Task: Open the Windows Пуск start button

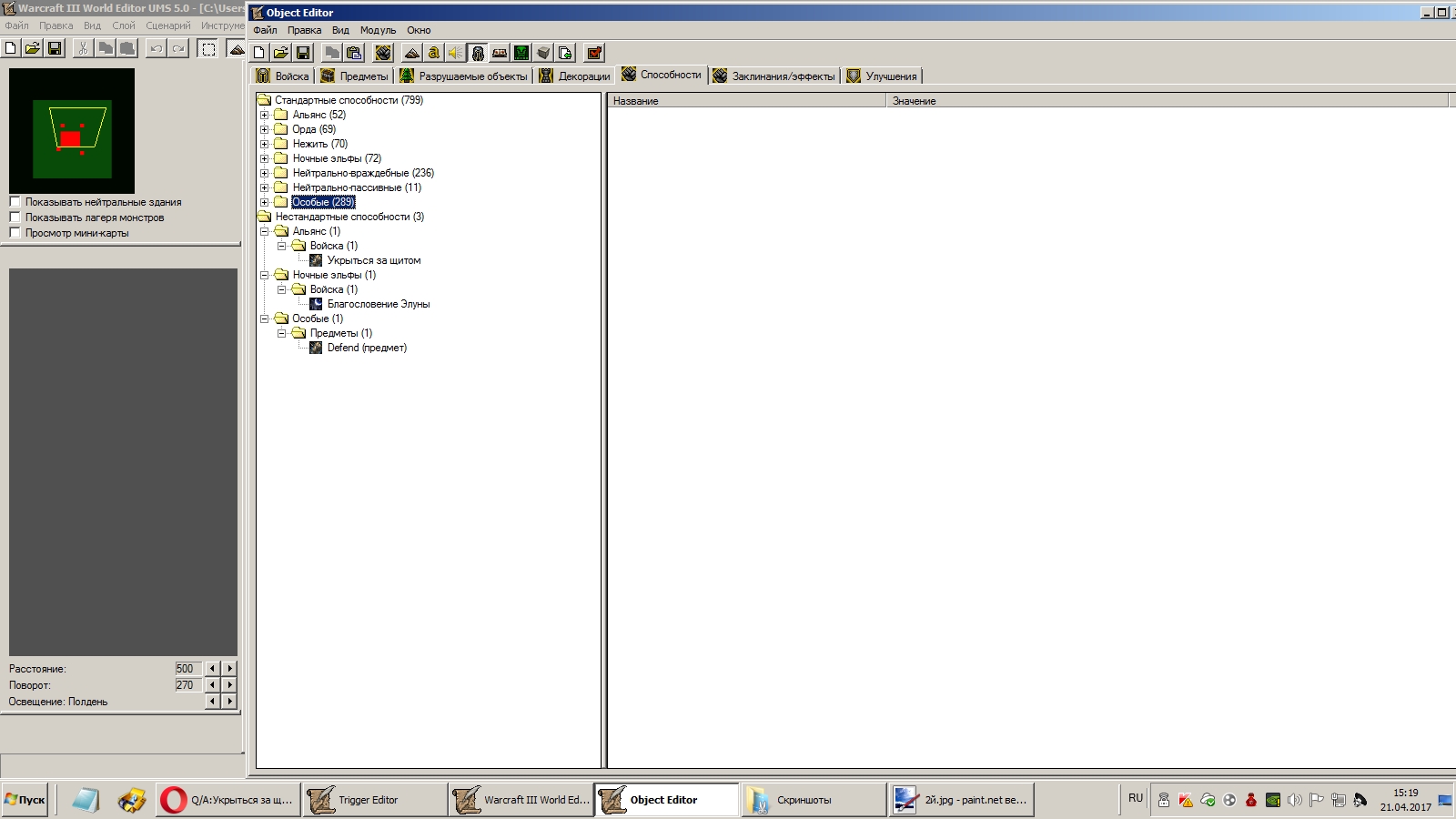Action: pos(25,800)
